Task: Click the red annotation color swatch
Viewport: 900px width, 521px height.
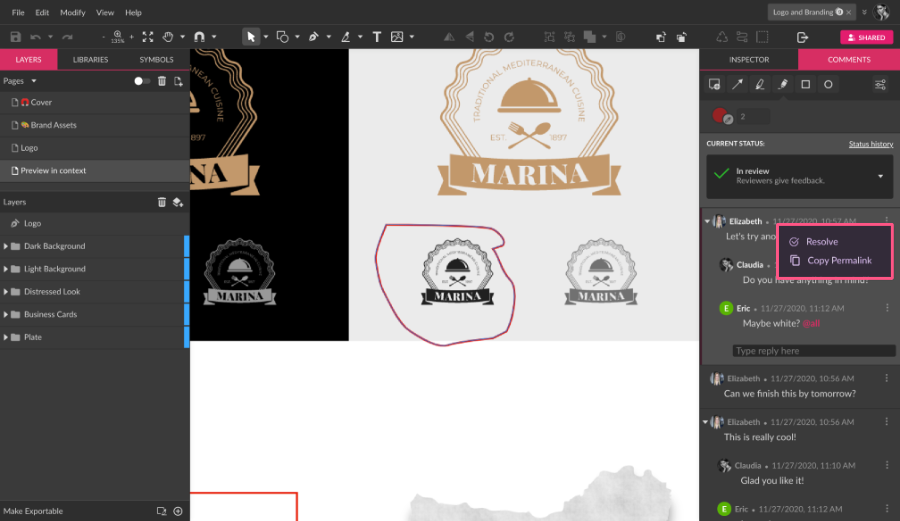Action: click(x=718, y=115)
